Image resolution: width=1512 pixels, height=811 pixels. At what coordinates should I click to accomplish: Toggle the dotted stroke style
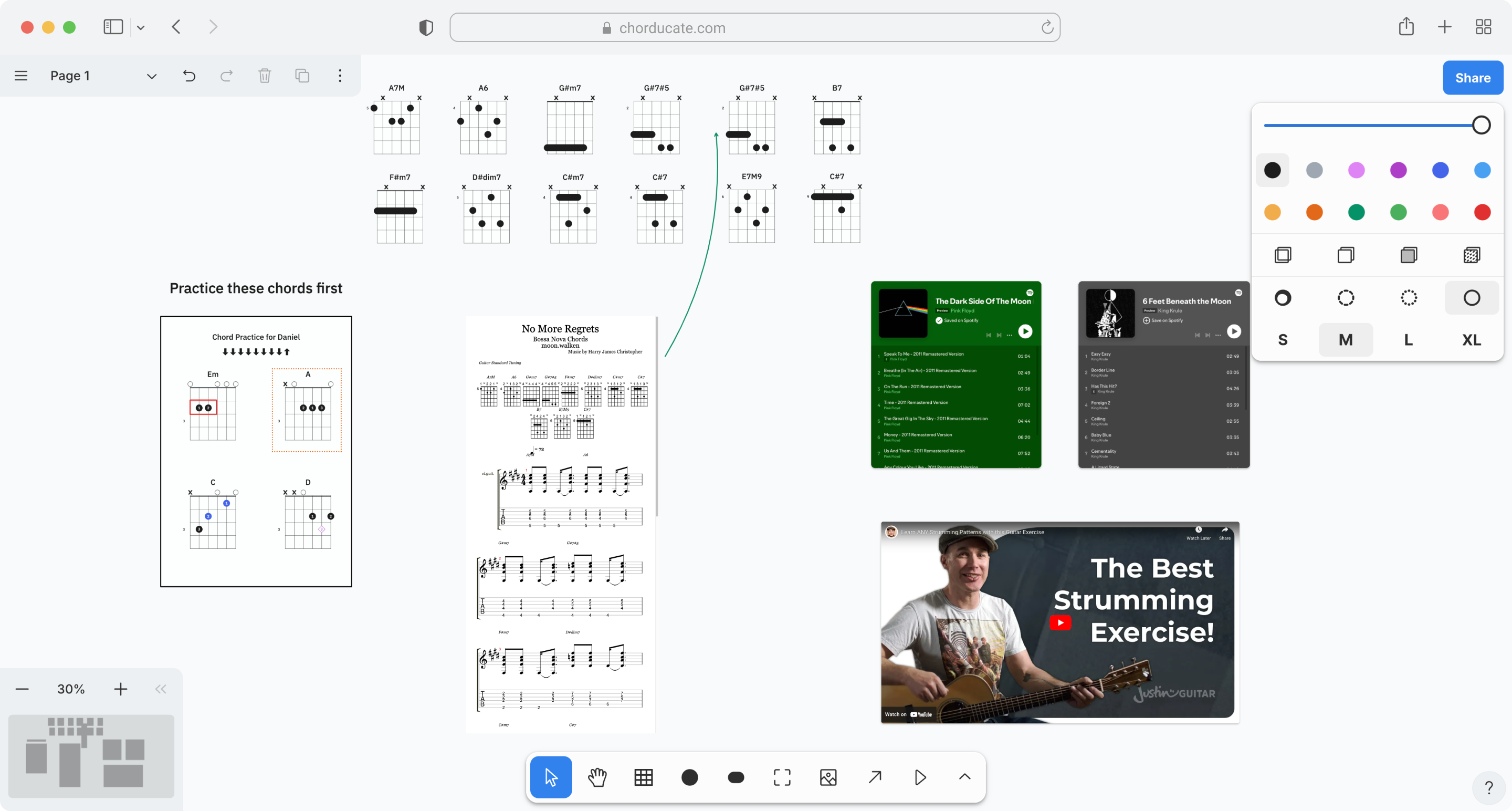(1408, 297)
